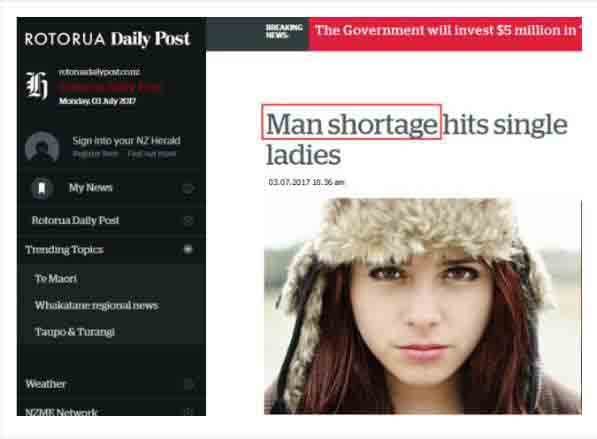
Task: Expand the Weather section toggle
Action: [x=188, y=384]
